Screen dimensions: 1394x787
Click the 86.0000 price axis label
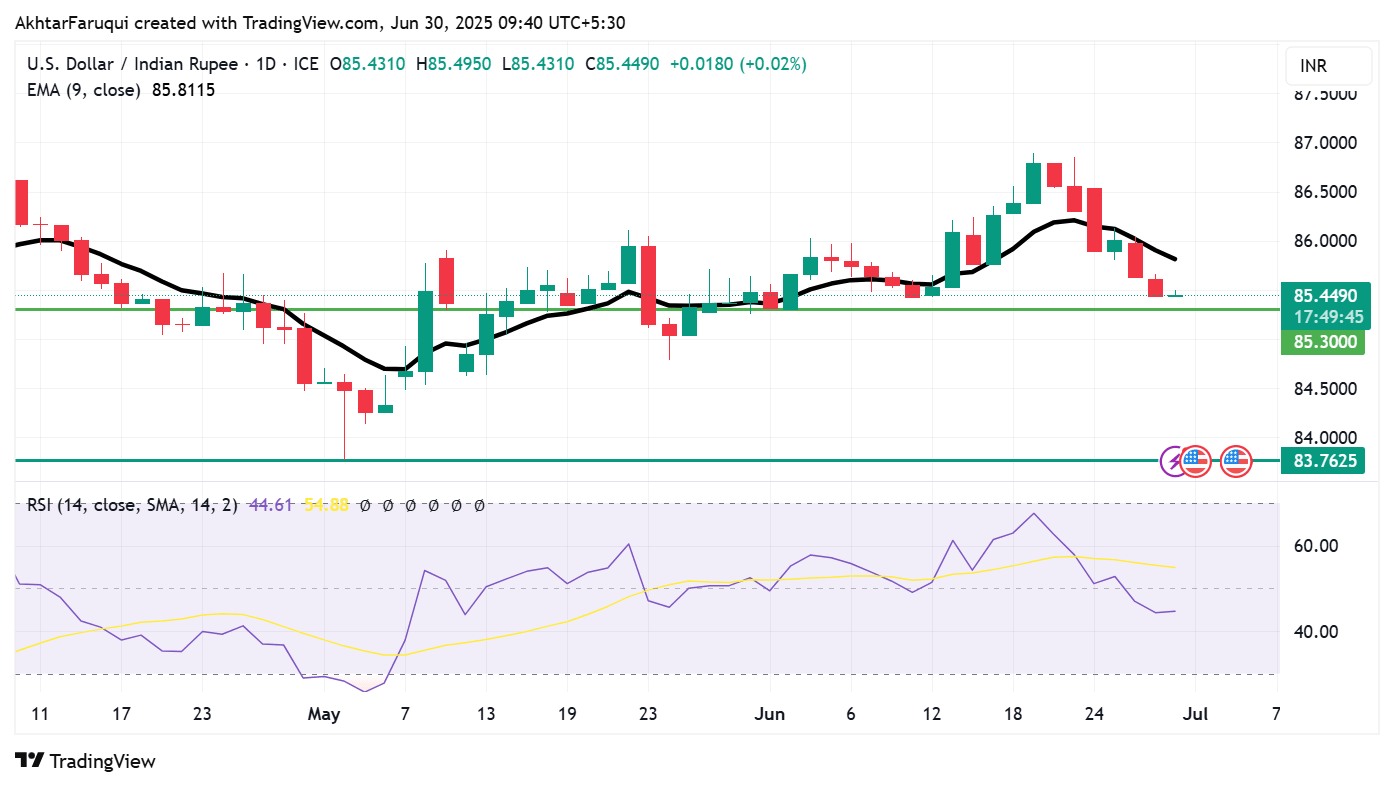tap(1325, 241)
